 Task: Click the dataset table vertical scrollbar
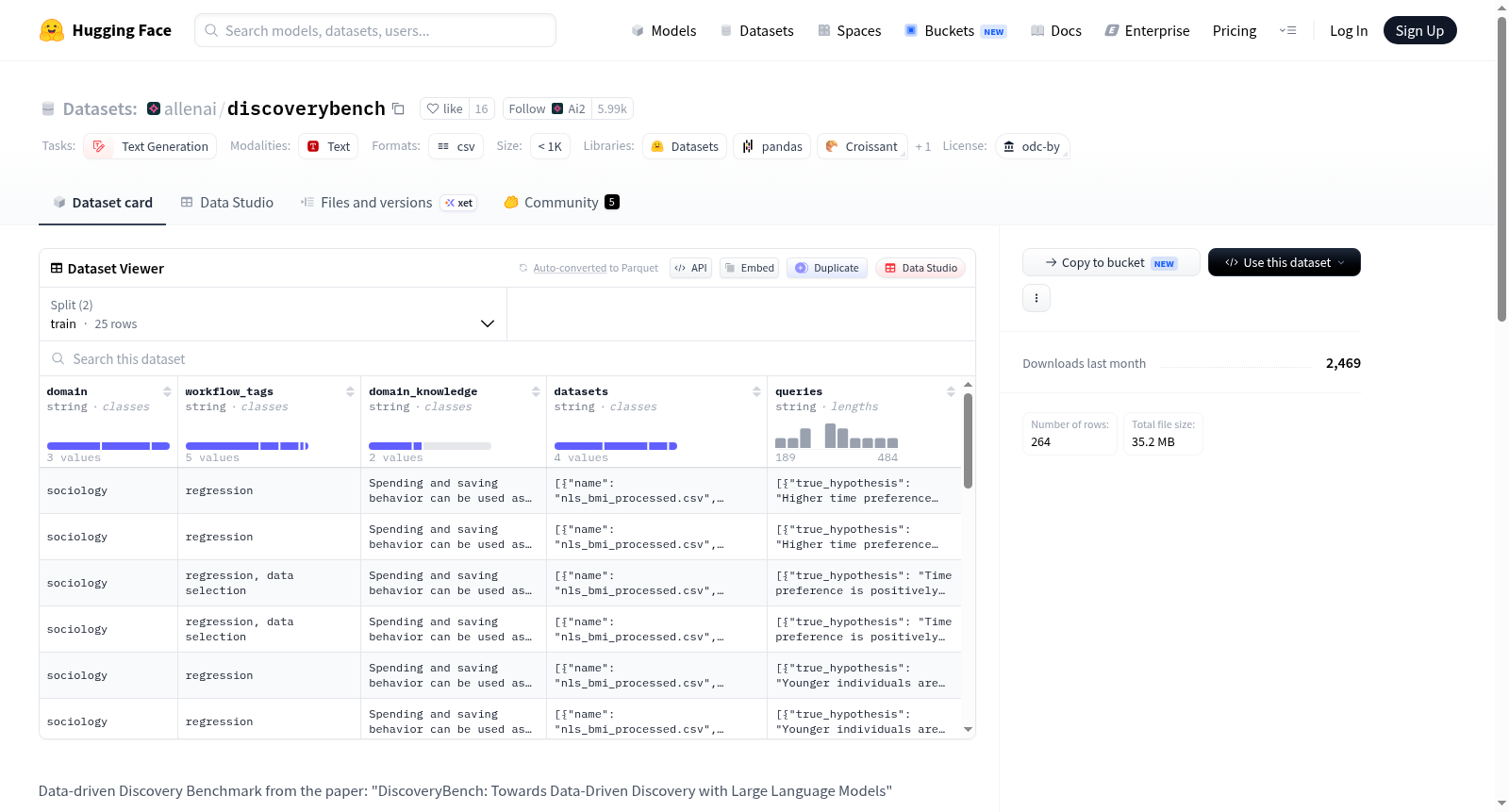[968, 441]
